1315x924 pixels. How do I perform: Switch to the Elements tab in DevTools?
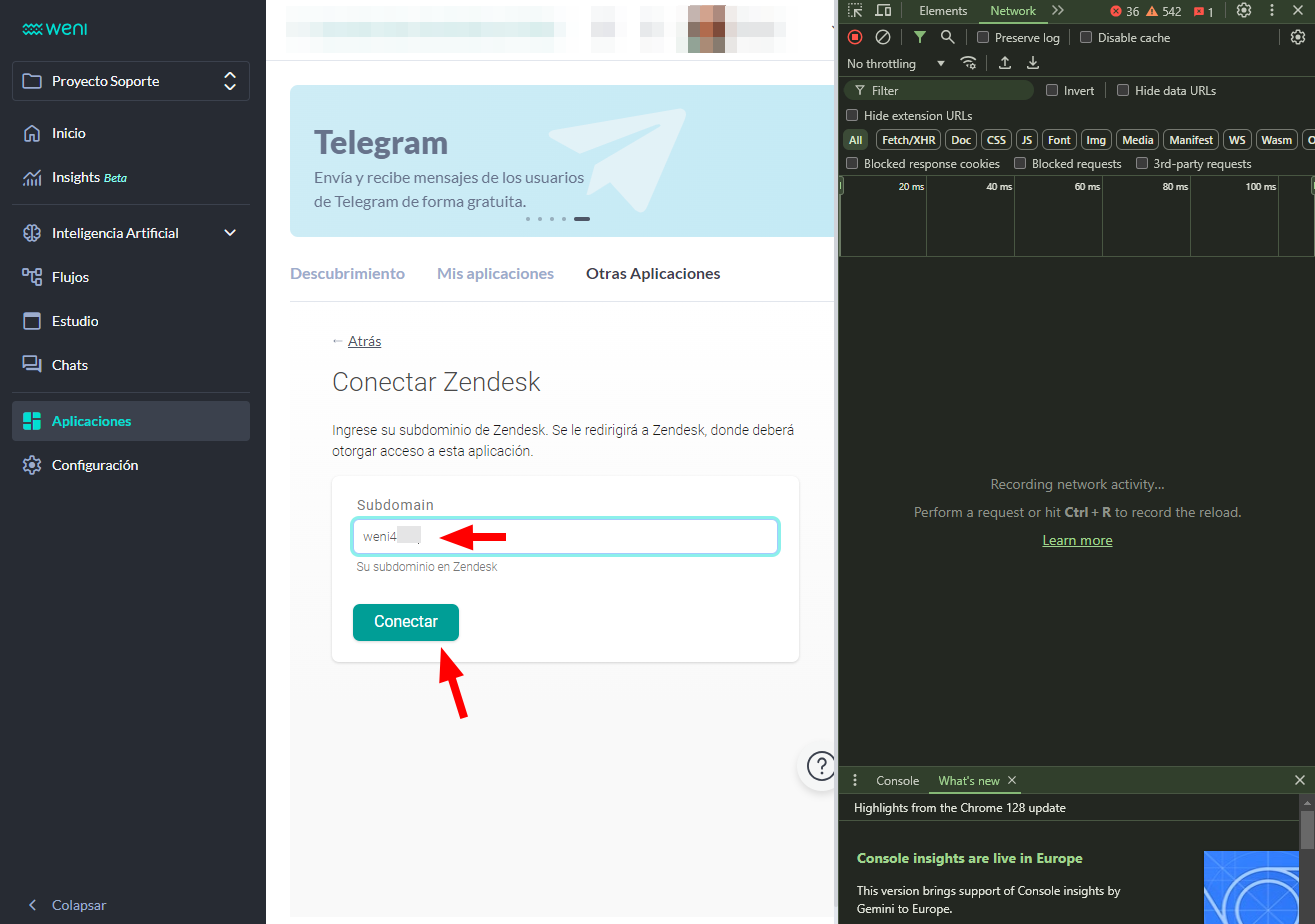[942, 10]
